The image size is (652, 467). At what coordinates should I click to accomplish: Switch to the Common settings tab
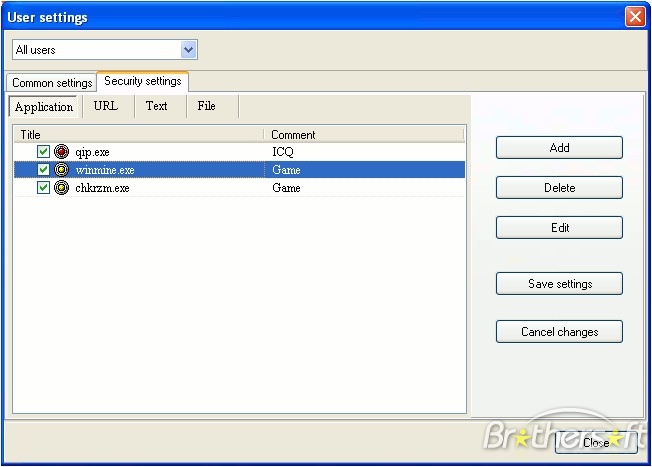pyautogui.click(x=52, y=83)
